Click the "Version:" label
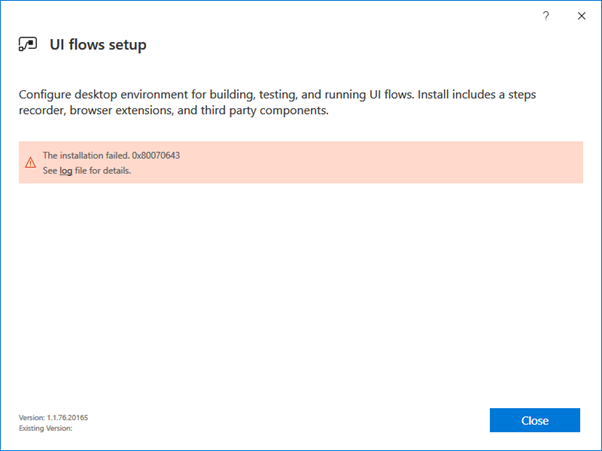 (x=31, y=416)
